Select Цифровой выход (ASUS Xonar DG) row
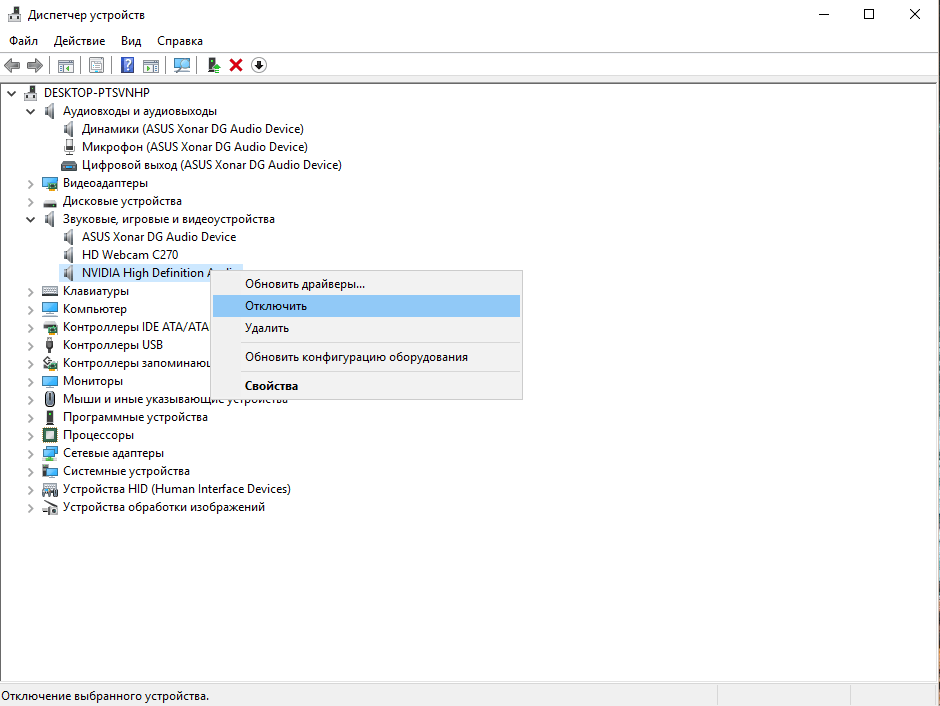940x706 pixels. pyautogui.click(x=212, y=165)
